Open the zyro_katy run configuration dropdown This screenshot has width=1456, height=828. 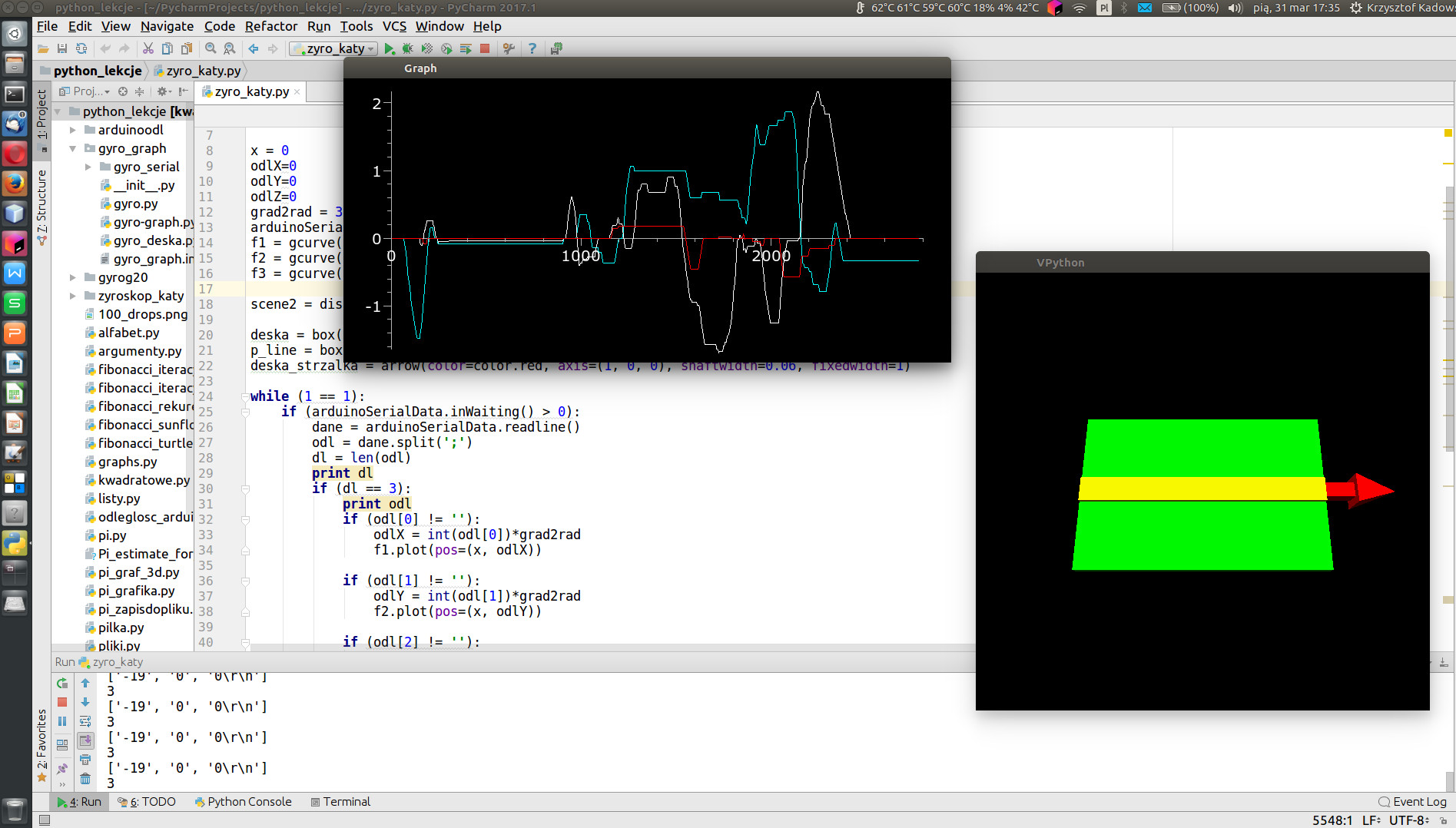[334, 48]
